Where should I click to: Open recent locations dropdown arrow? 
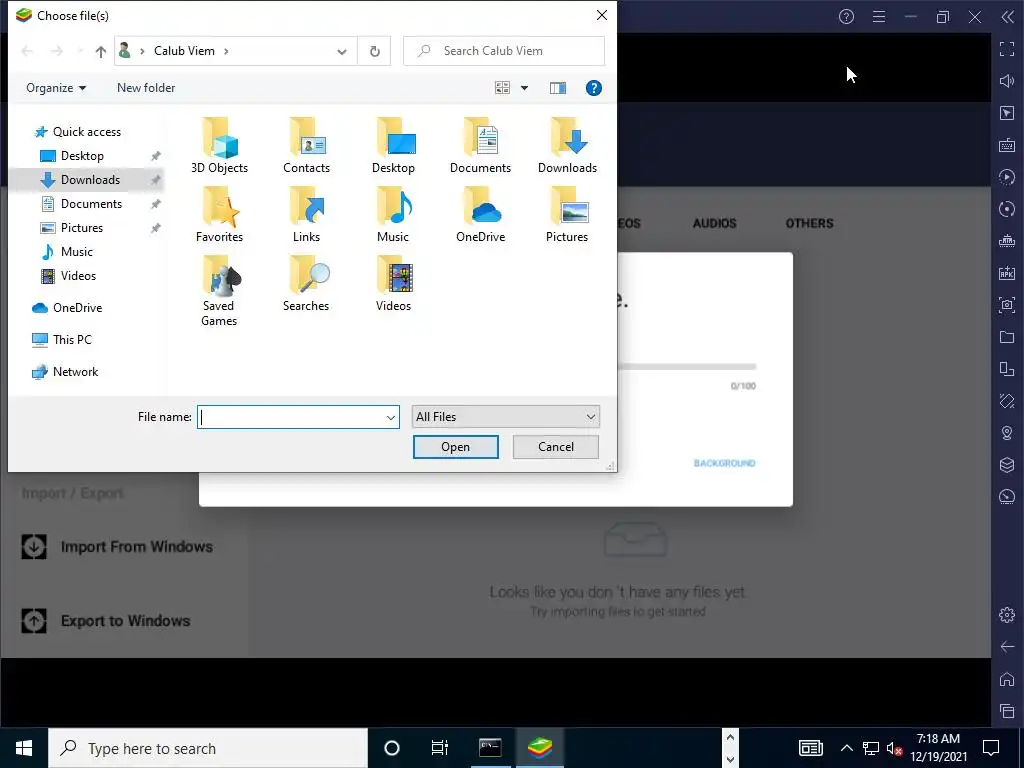[80, 51]
